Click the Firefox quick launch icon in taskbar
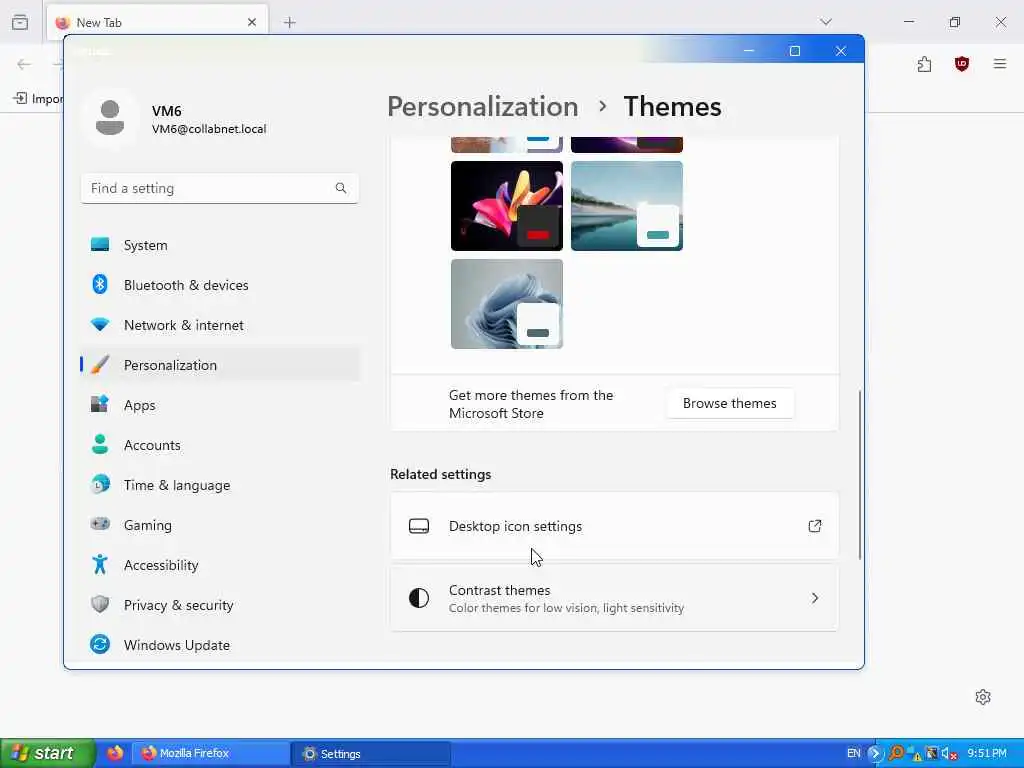Screen dimensions: 1024x768 click(x=115, y=753)
